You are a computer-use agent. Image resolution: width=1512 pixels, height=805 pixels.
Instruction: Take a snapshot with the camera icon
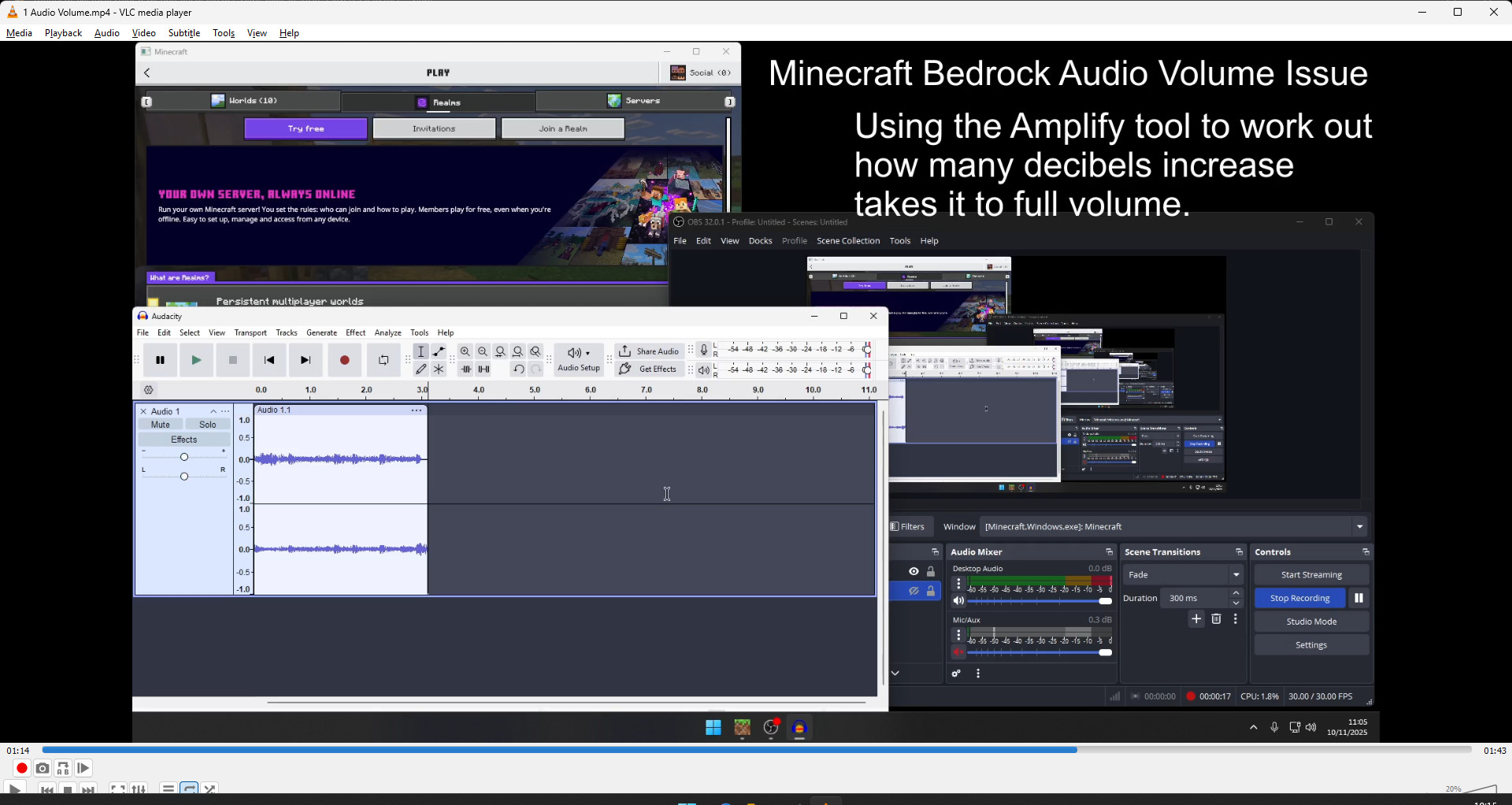[x=43, y=768]
